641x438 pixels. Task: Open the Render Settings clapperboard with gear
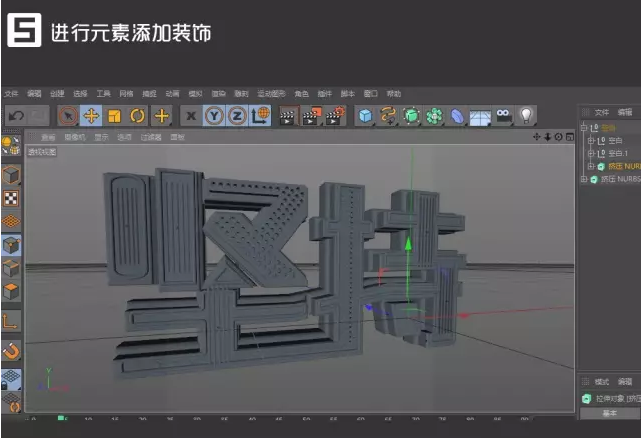coord(335,116)
